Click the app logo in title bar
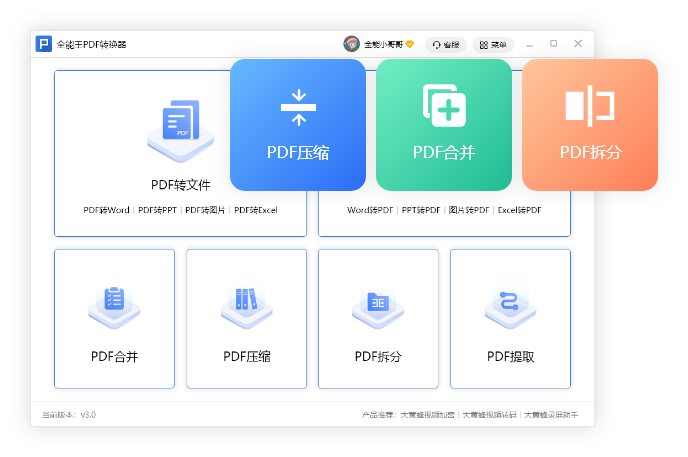This screenshot has width=688, height=457. (43, 44)
